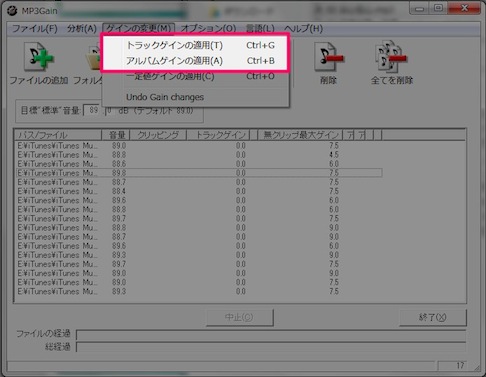Click the 全てを削除 clear all icon
Screen dimensions: 486x377
[391, 57]
